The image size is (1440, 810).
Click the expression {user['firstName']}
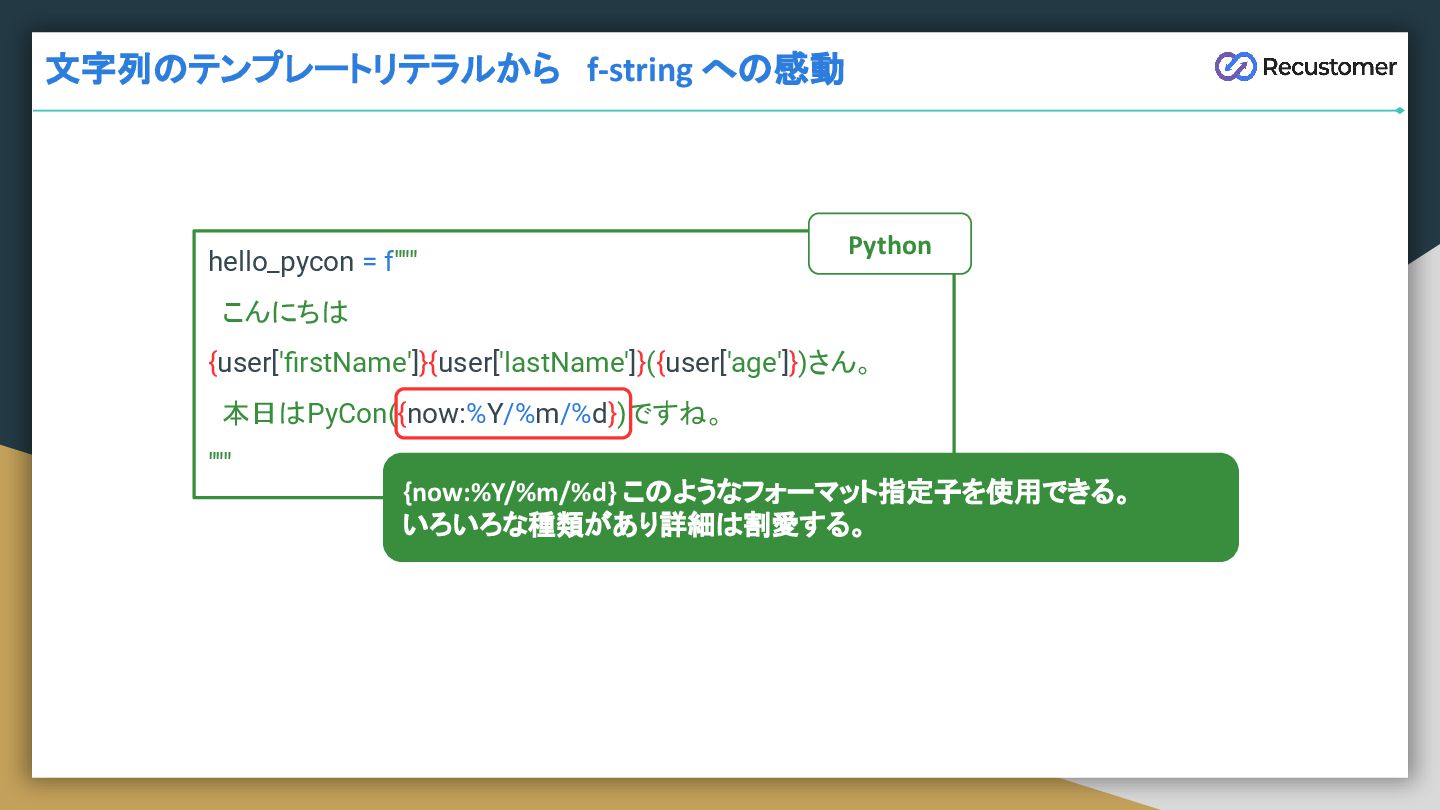tap(318, 363)
